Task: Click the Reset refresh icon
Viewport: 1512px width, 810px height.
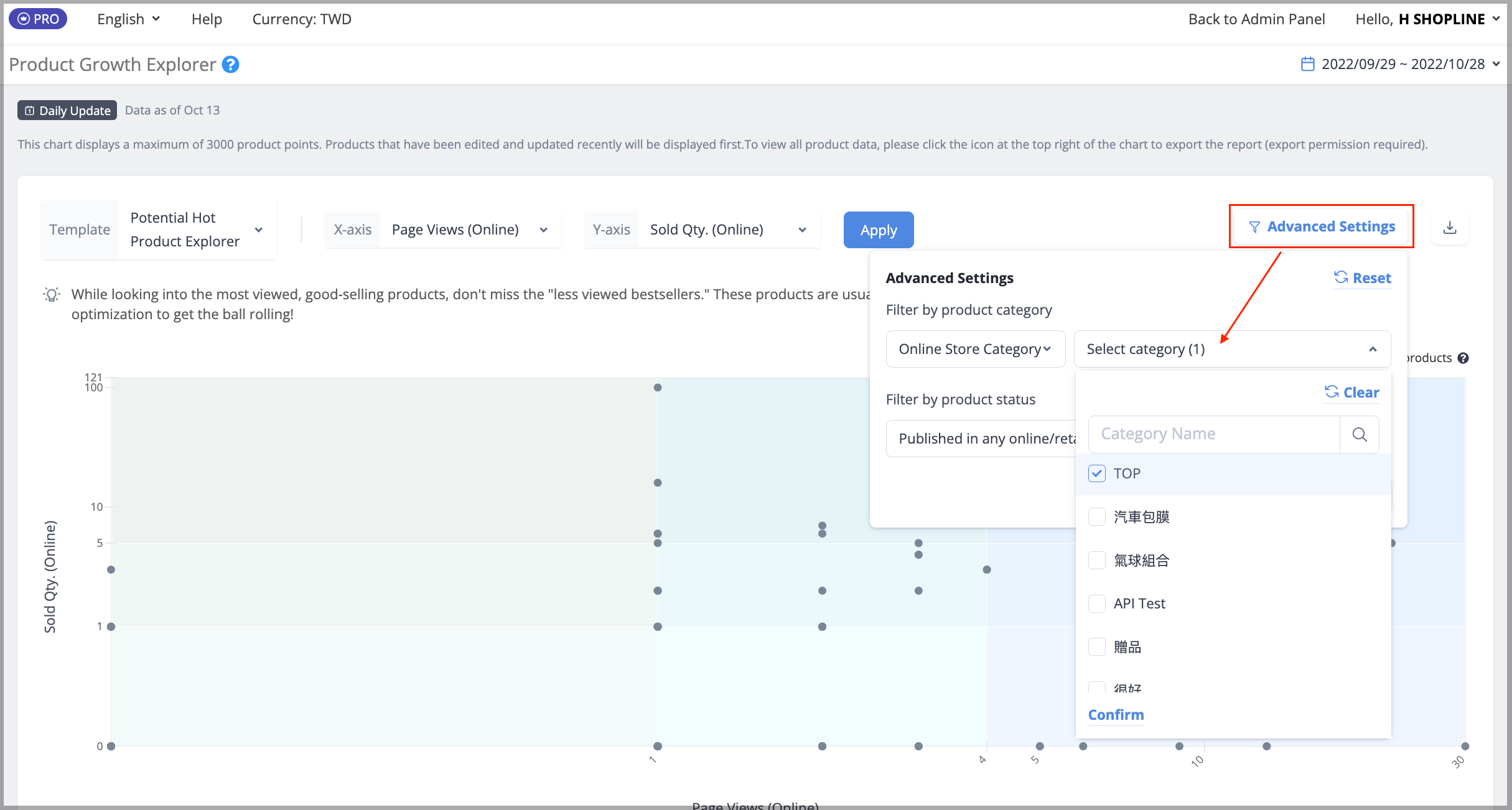Action: (x=1341, y=277)
